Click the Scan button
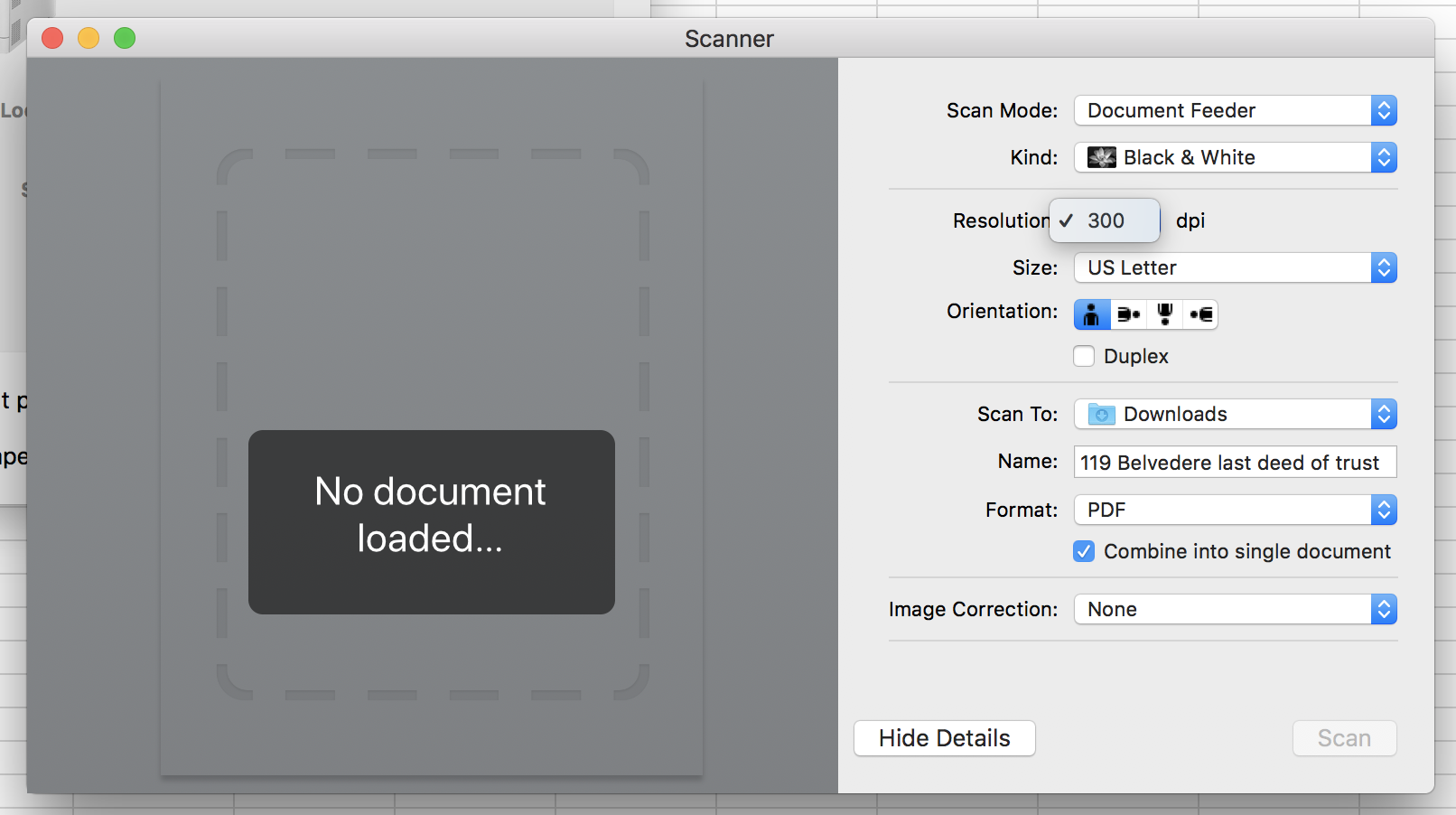This screenshot has height=815, width=1456. (1344, 738)
